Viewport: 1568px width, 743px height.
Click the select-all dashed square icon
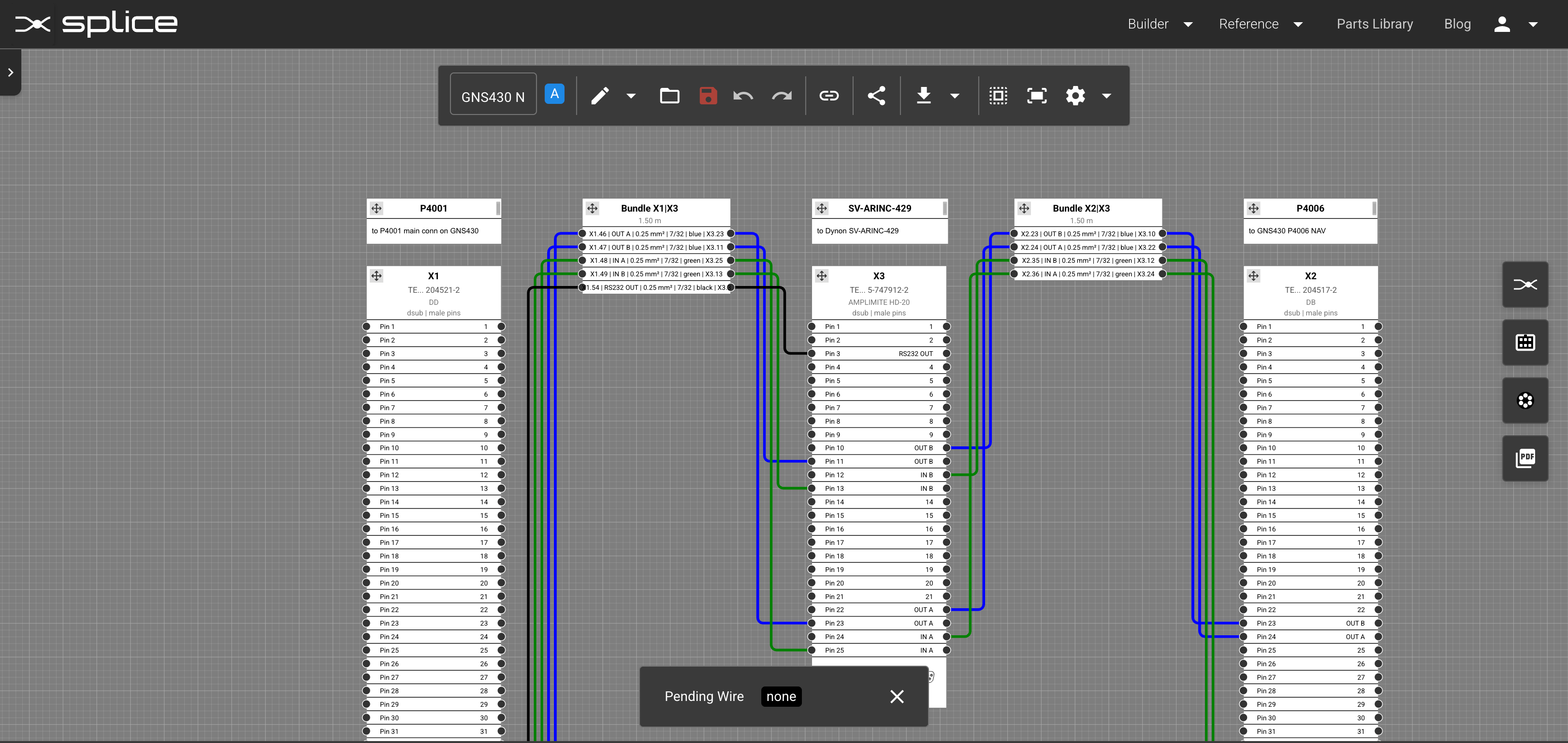tap(998, 96)
